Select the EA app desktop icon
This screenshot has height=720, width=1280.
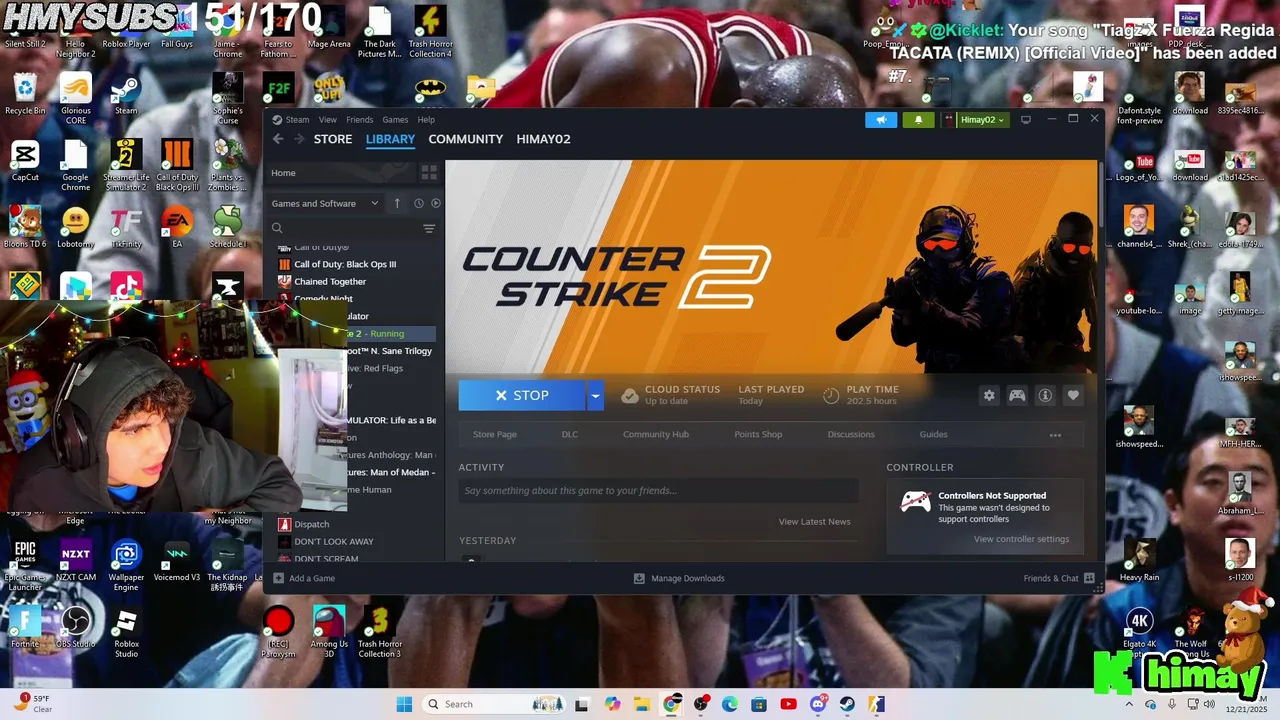point(177,227)
